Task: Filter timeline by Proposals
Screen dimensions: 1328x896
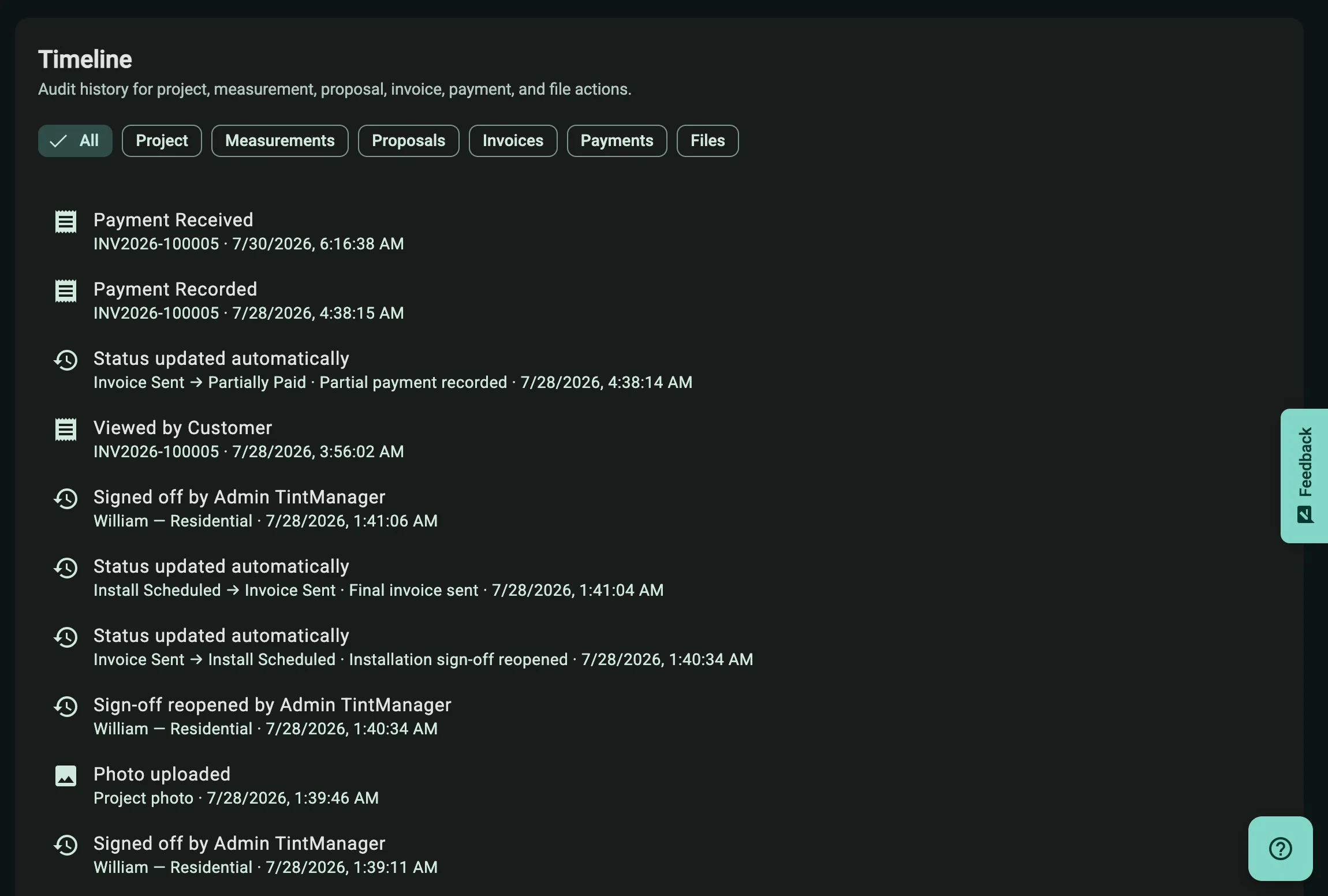Action: click(409, 141)
